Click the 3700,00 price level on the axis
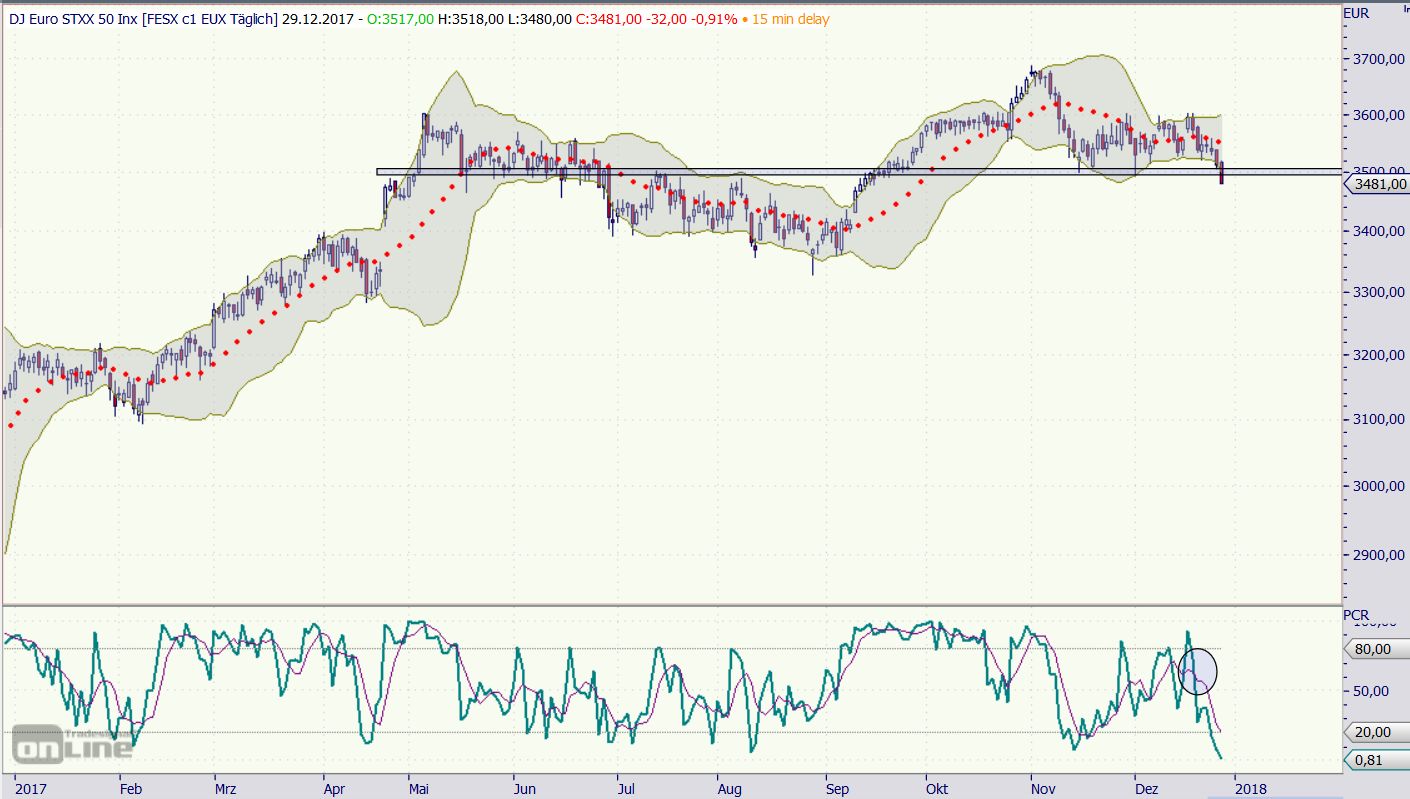This screenshot has height=799, width=1410. [1377, 60]
